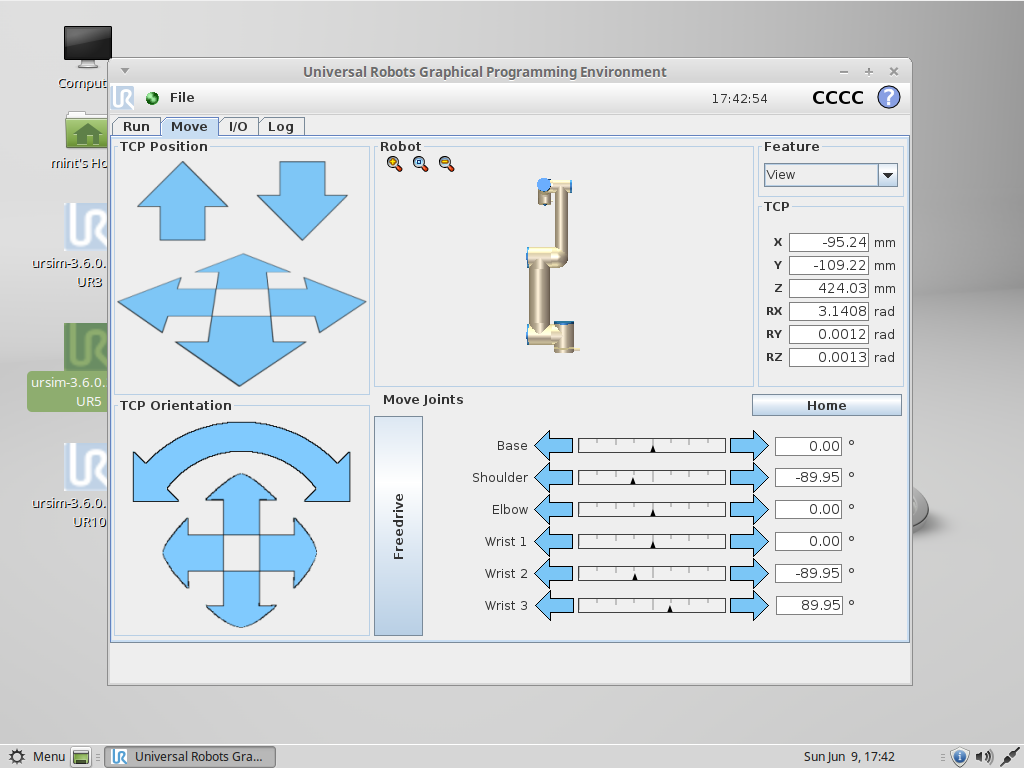
Task: Zoom in on the robot 3D view
Action: 394,163
